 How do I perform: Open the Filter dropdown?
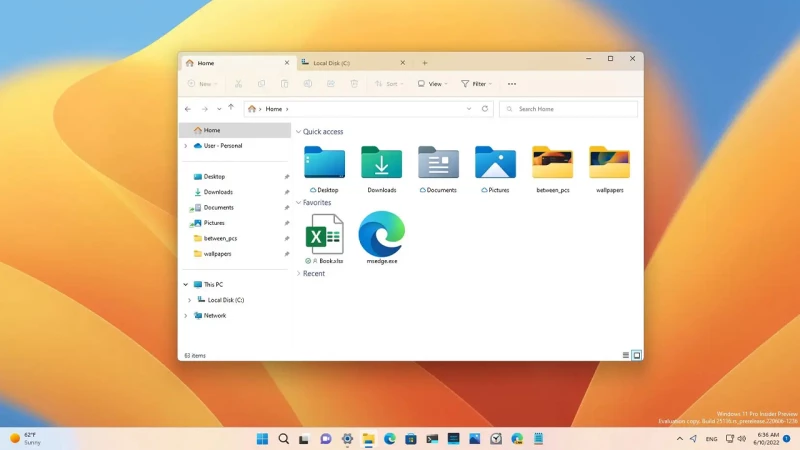[x=477, y=84]
